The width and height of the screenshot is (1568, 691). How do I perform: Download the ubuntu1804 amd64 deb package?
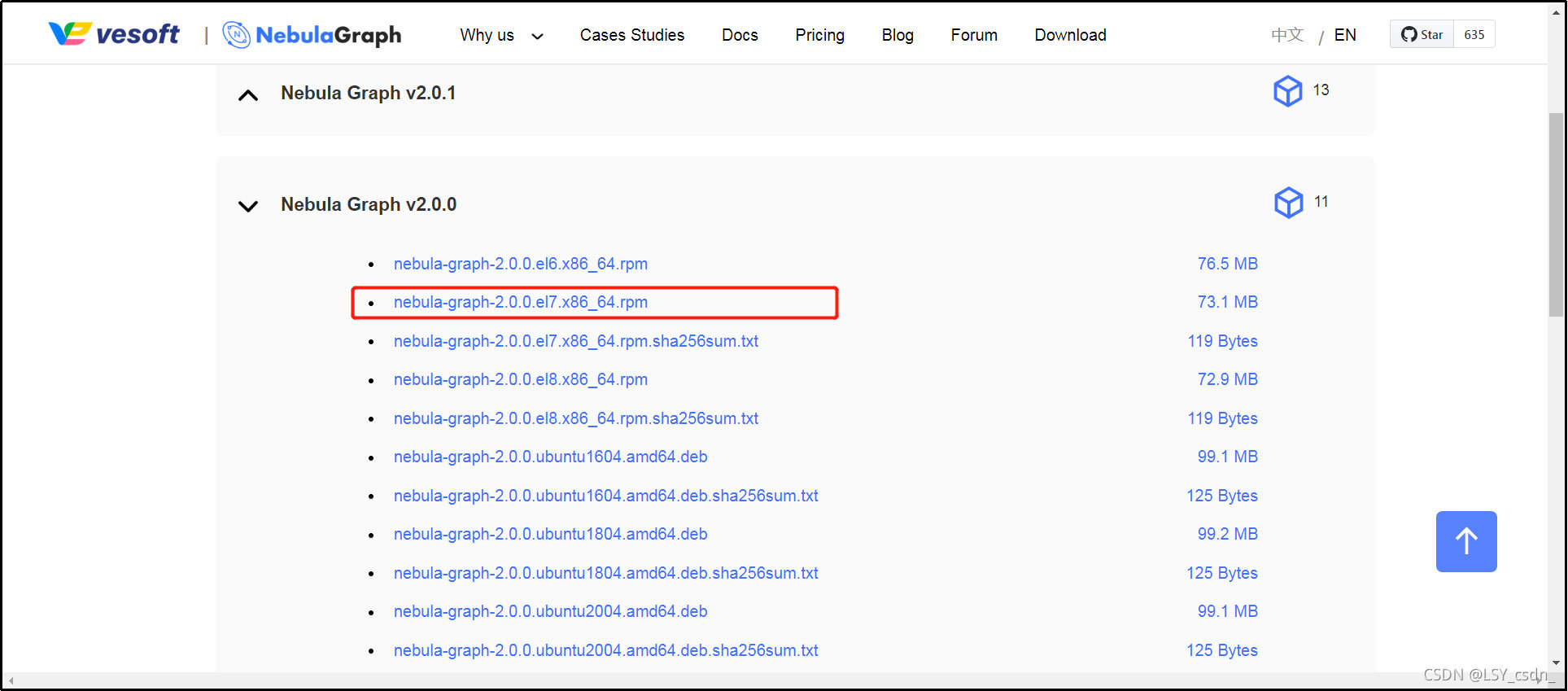pyautogui.click(x=551, y=534)
